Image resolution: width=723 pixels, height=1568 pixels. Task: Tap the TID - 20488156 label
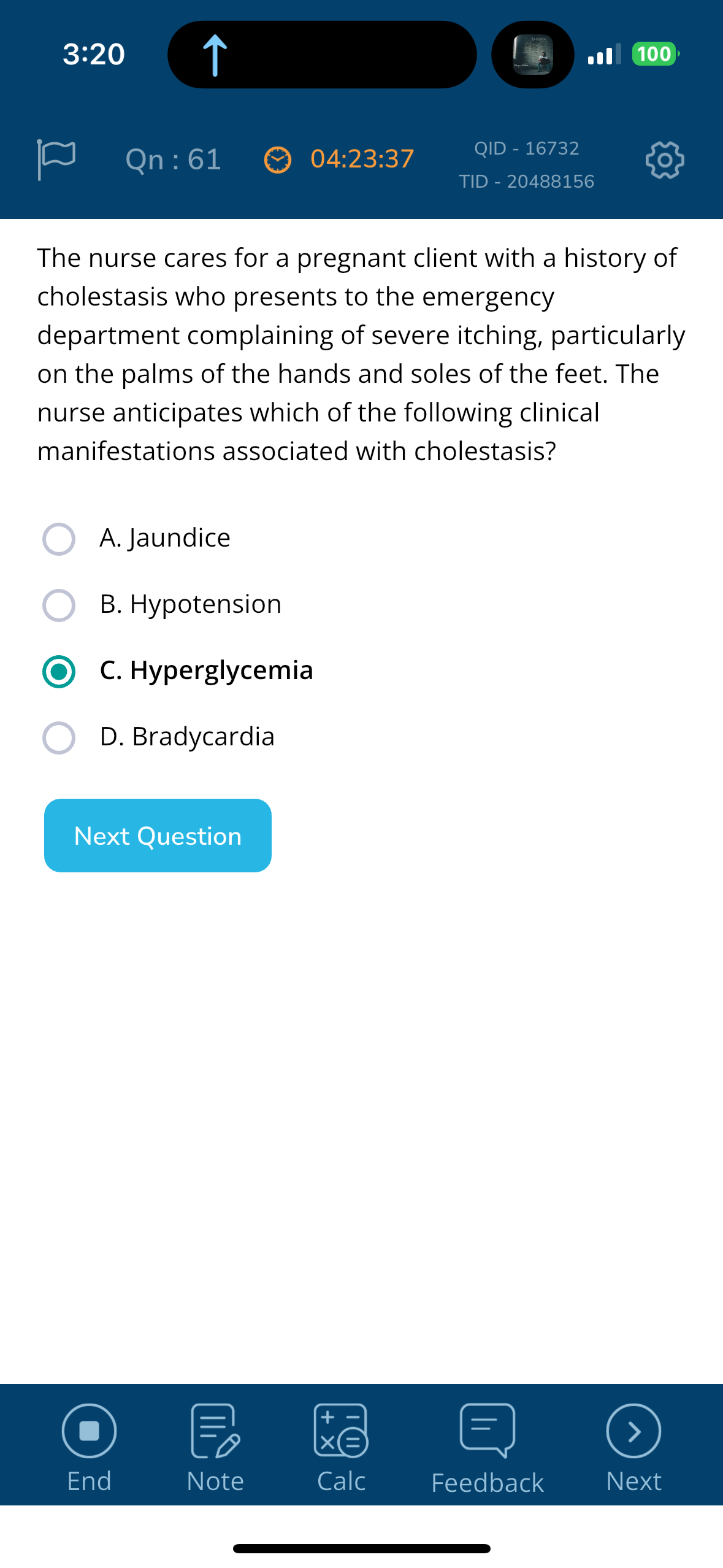(527, 182)
